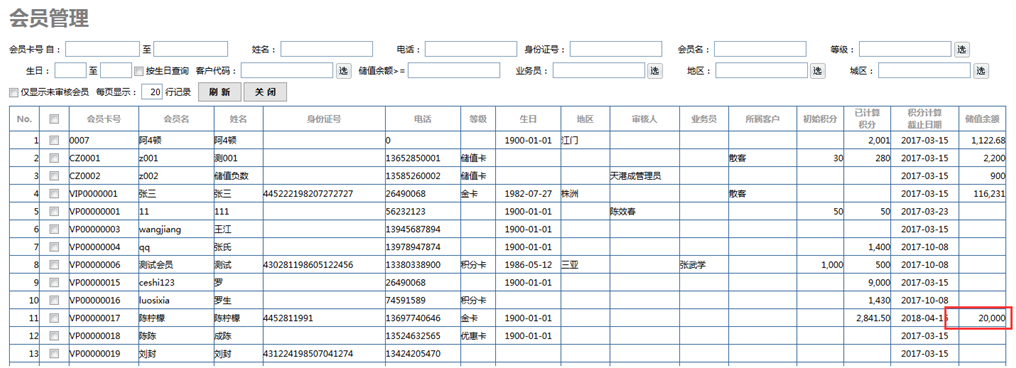Click the 关闭 button
Viewport: 1016px width, 368px height.
265,92
